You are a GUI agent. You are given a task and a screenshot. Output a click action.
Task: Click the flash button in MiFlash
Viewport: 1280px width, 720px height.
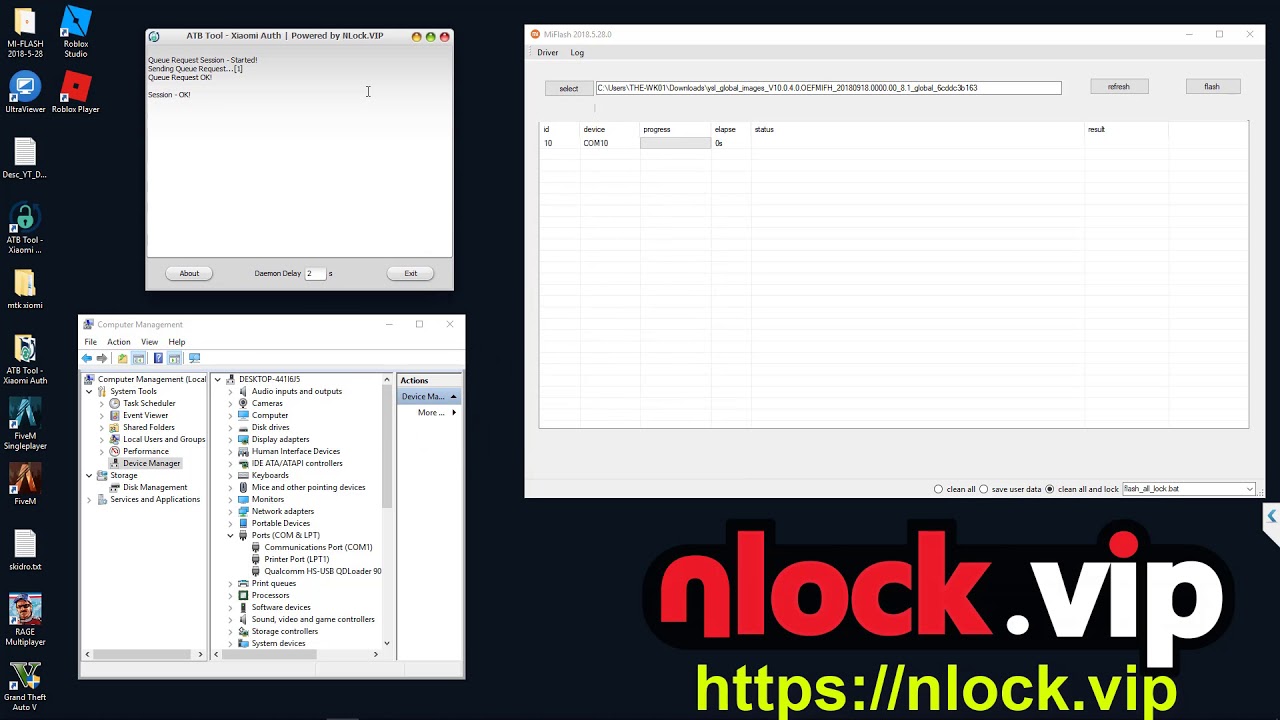point(1211,87)
